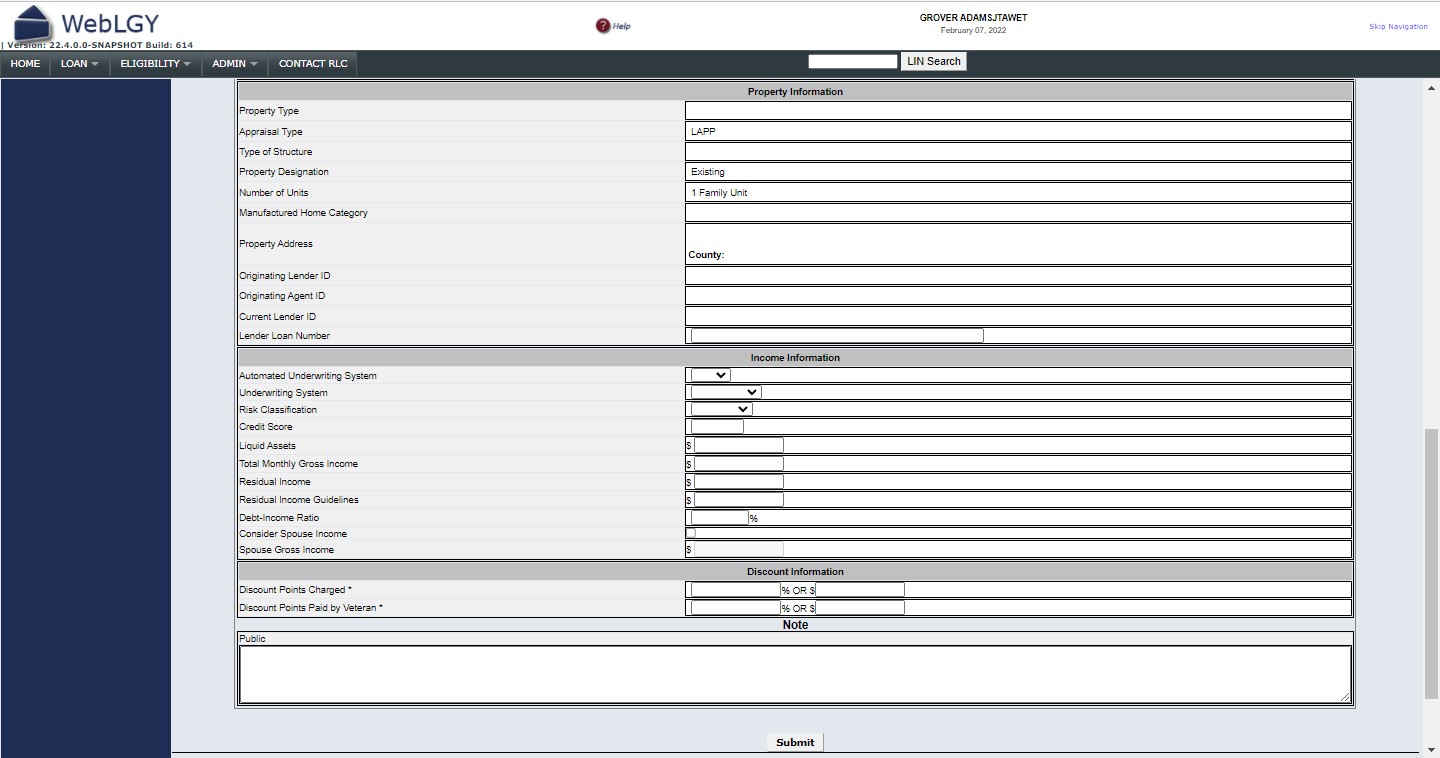This screenshot has height=758, width=1440.
Task: Click the WebLGY house logo icon
Action: click(x=32, y=24)
